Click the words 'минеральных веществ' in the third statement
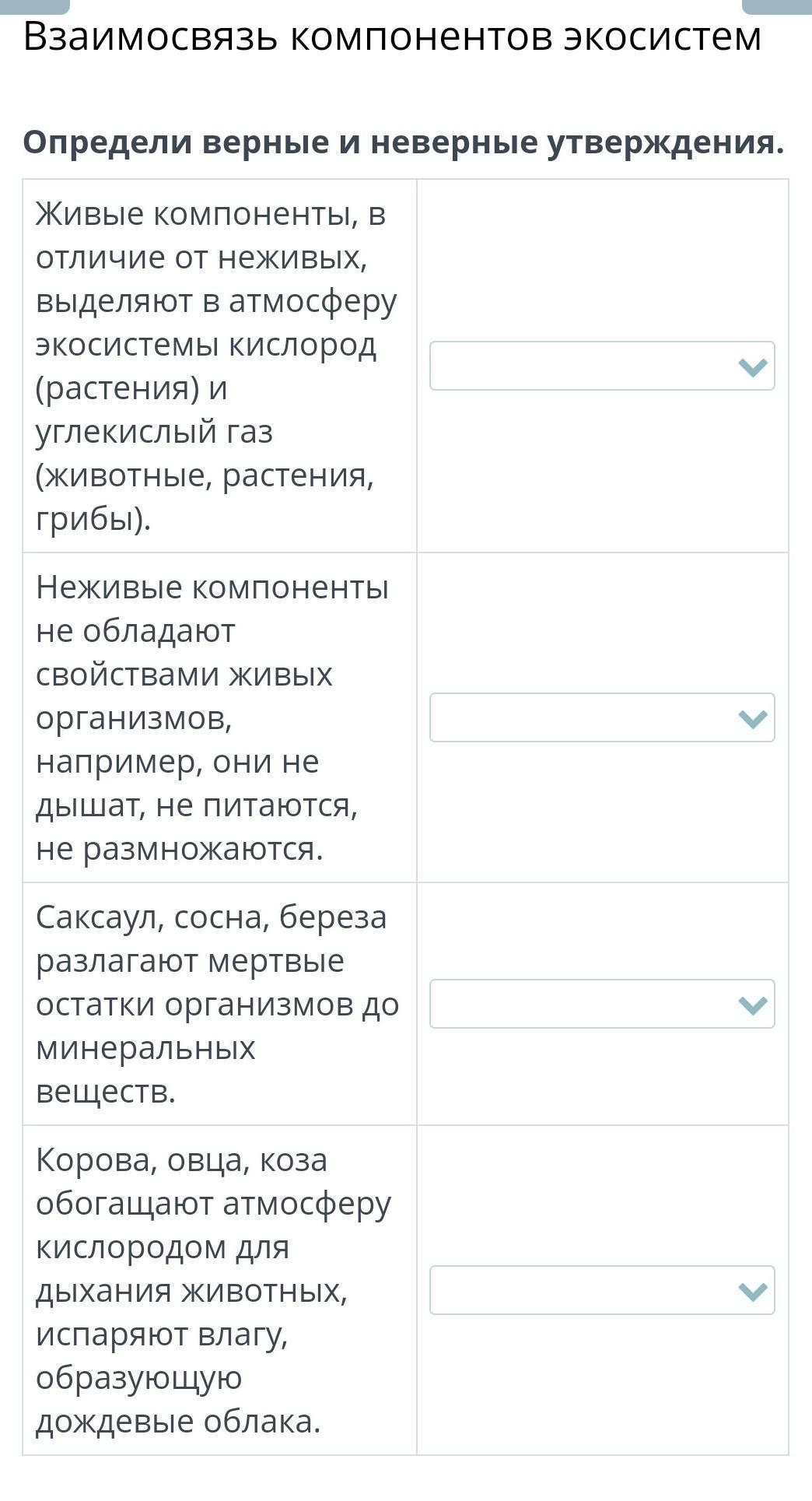The image size is (812, 1501). 145,1069
